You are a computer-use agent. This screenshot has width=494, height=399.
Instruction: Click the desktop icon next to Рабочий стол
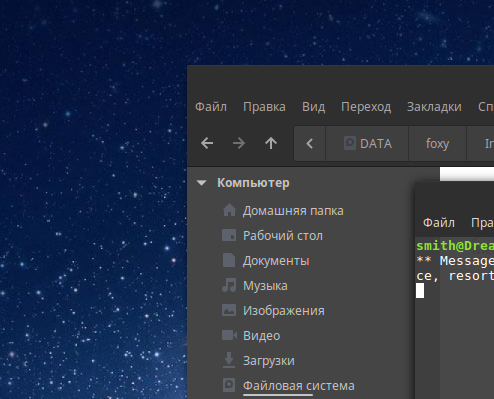[x=229, y=235]
